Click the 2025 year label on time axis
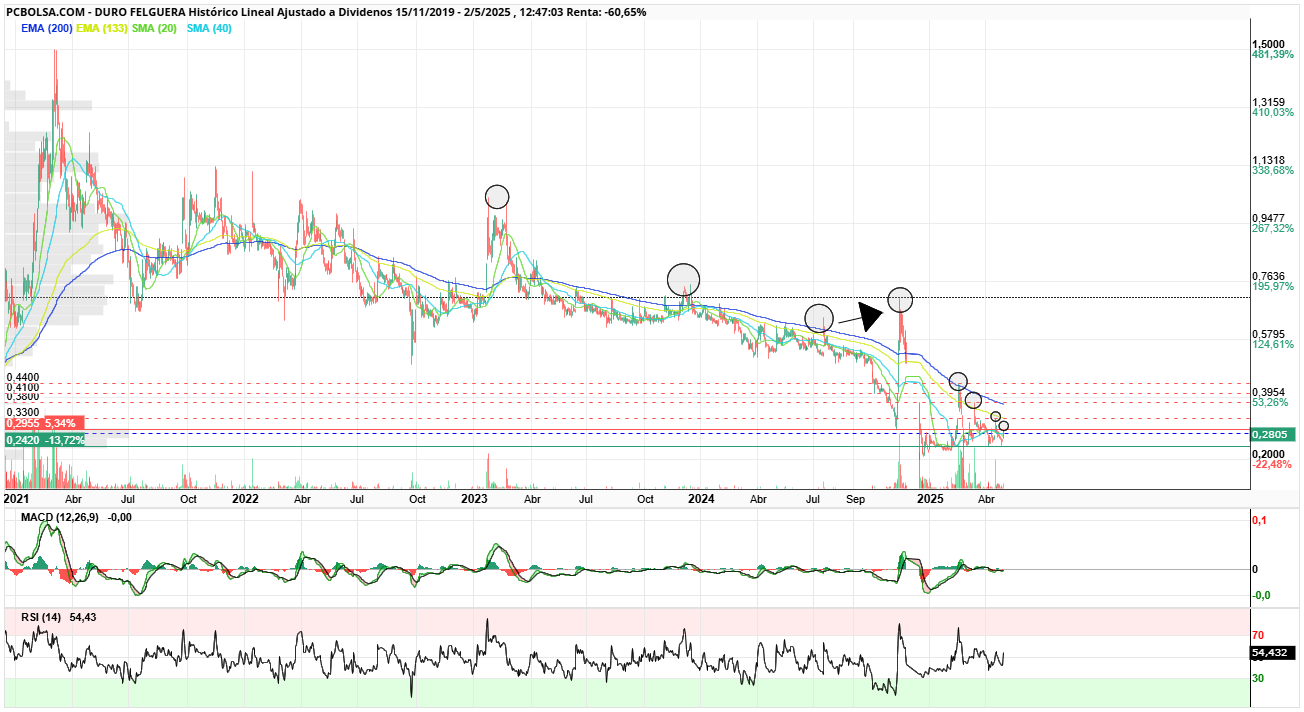Screen dimensions: 1304x712 (x=931, y=498)
